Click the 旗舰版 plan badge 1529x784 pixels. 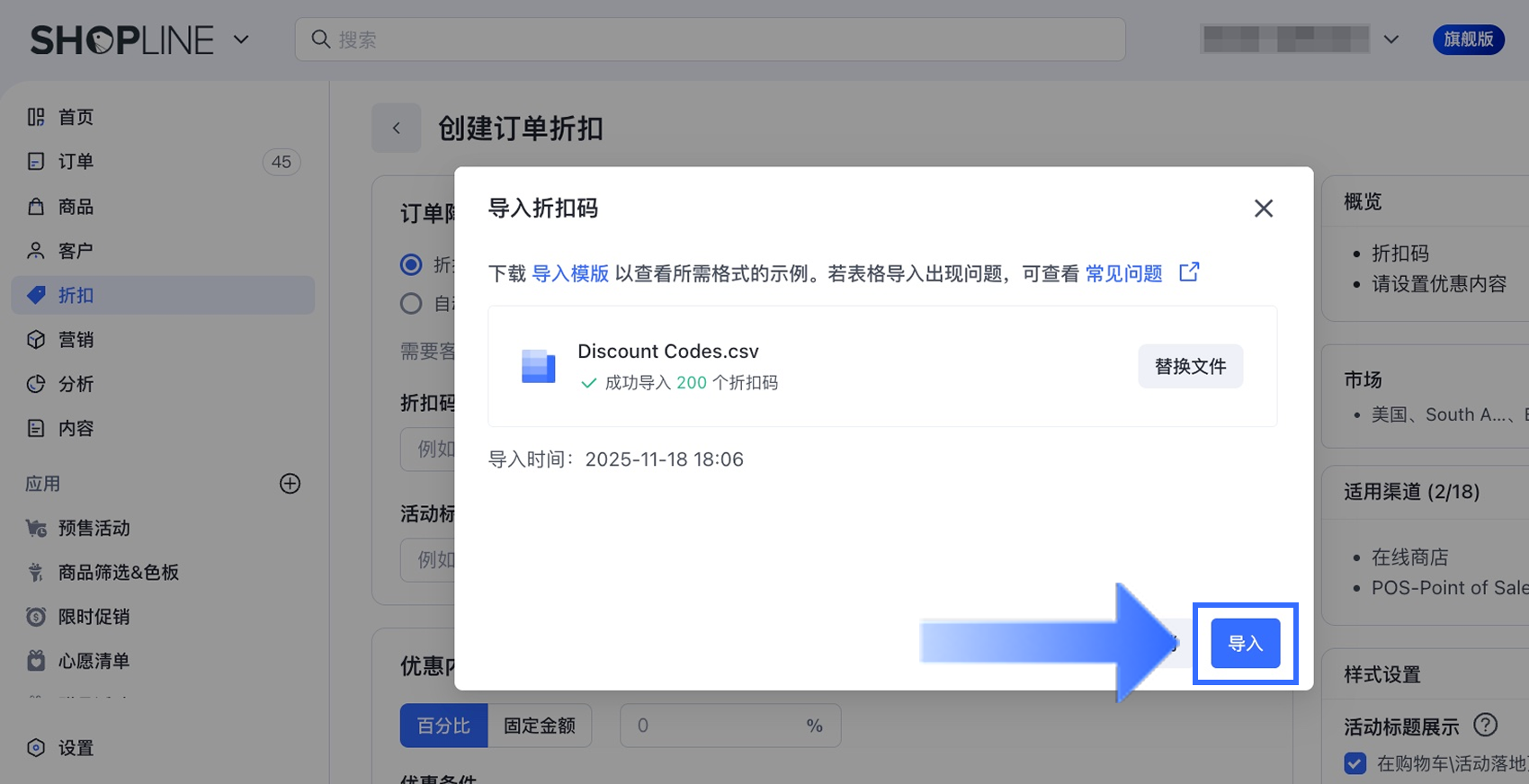tap(1469, 40)
